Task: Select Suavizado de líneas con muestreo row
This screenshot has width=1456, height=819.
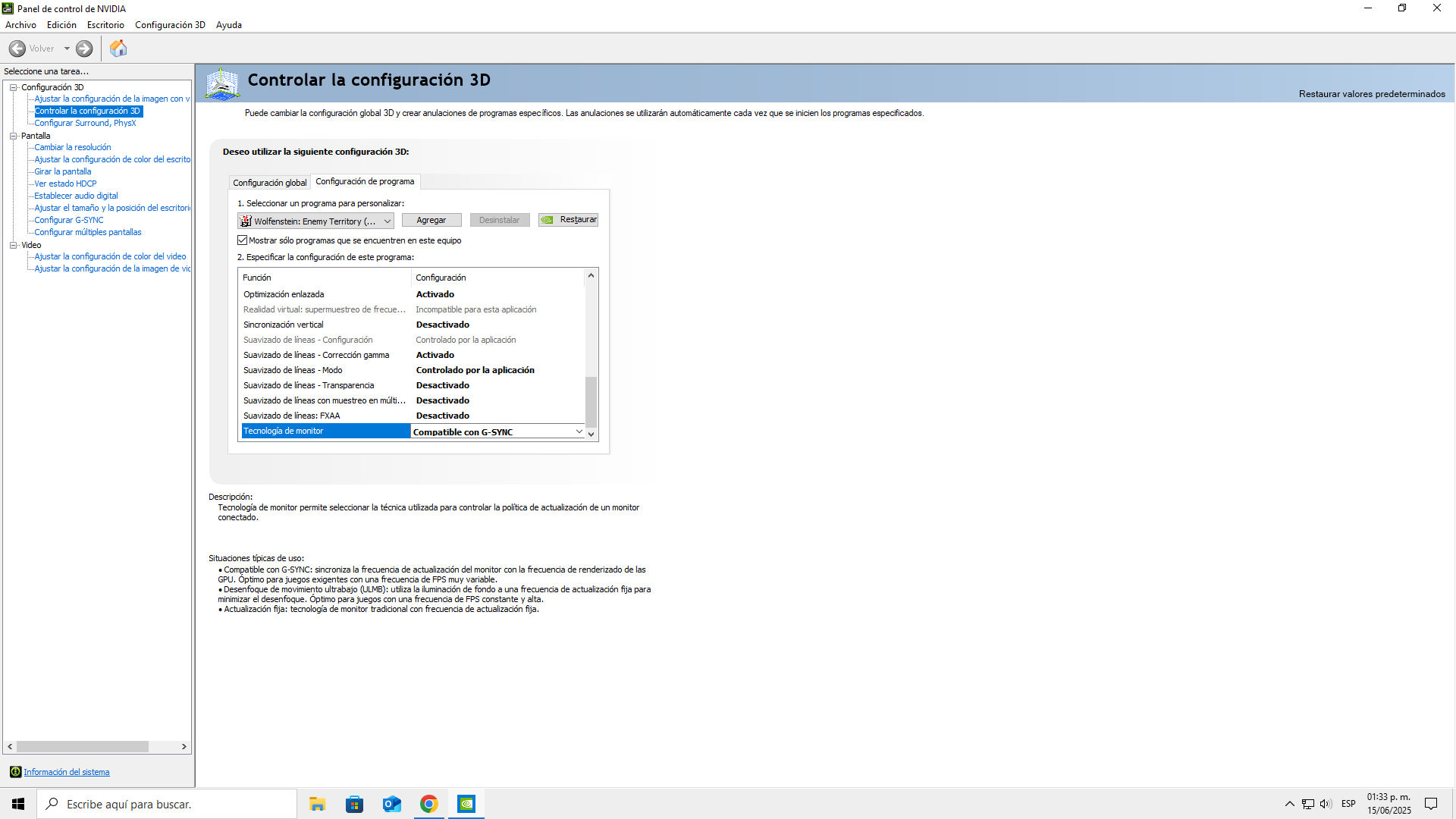Action: [x=413, y=400]
